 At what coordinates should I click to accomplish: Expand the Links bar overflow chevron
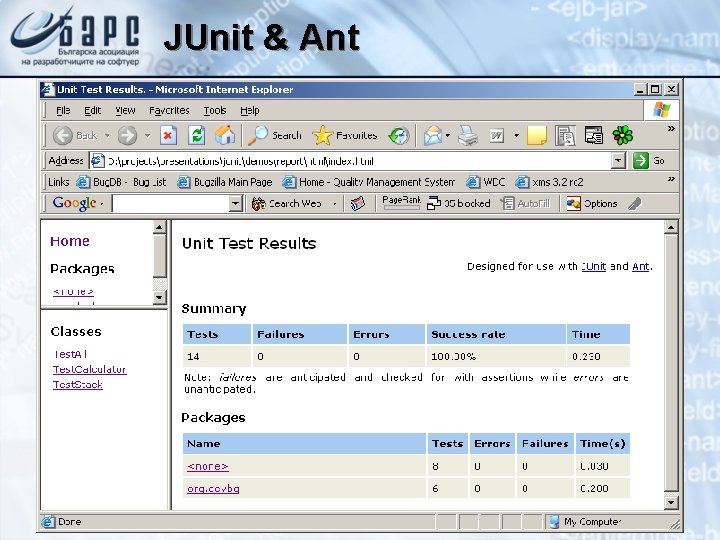point(671,179)
